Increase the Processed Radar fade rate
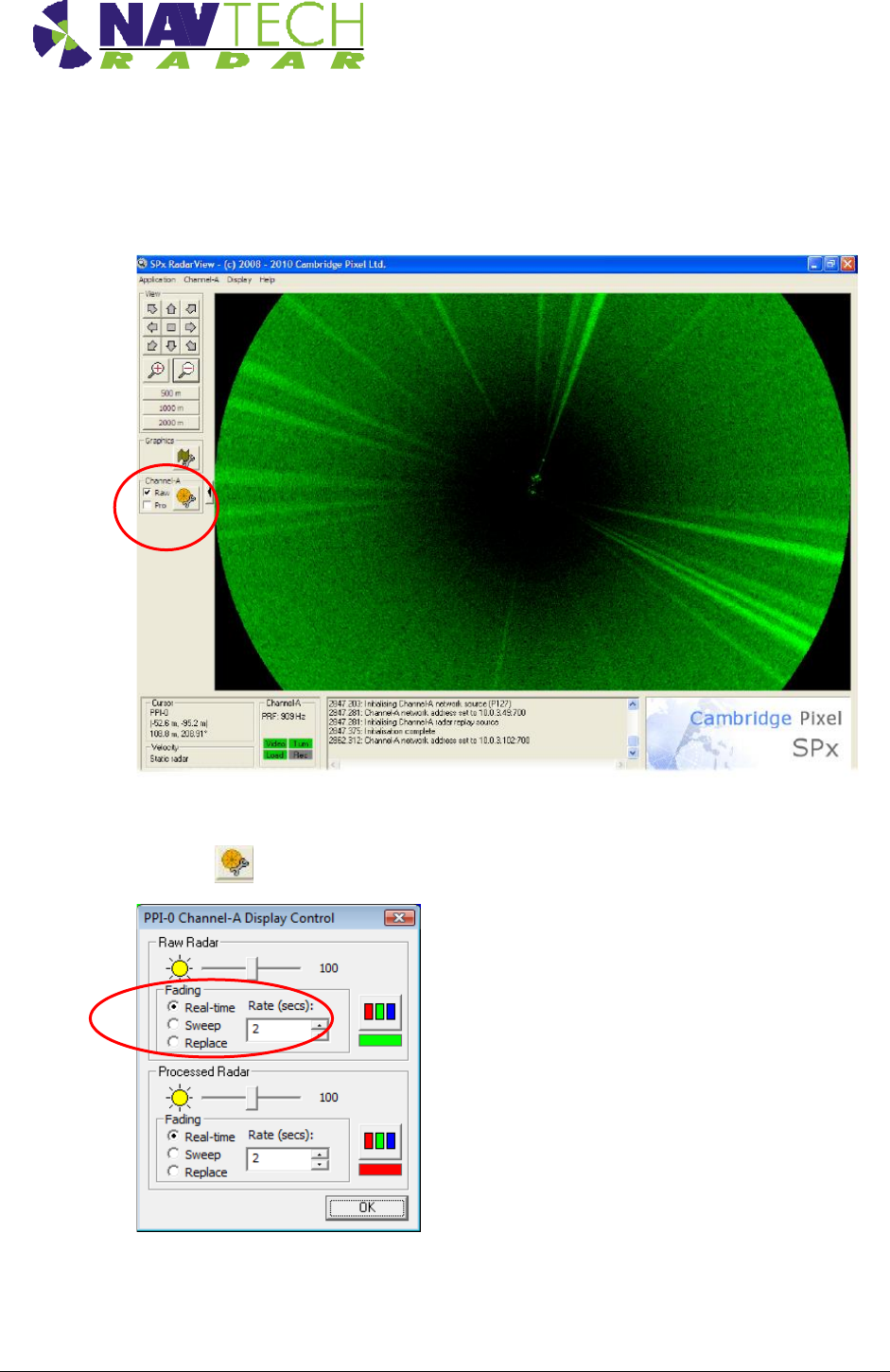The height and width of the screenshot is (1372, 890). click(320, 1153)
